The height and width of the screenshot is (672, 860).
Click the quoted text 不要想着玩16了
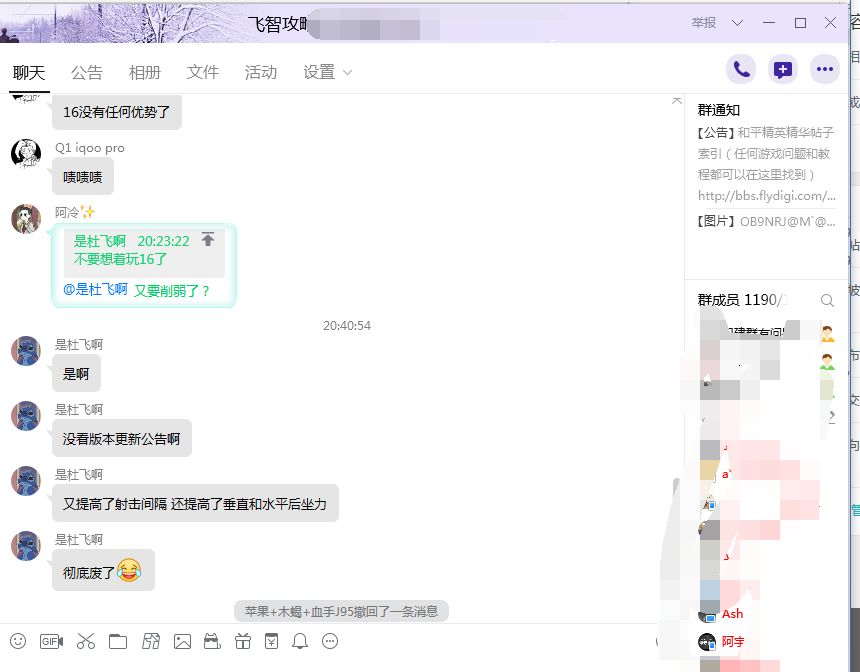pyautogui.click(x=120, y=259)
